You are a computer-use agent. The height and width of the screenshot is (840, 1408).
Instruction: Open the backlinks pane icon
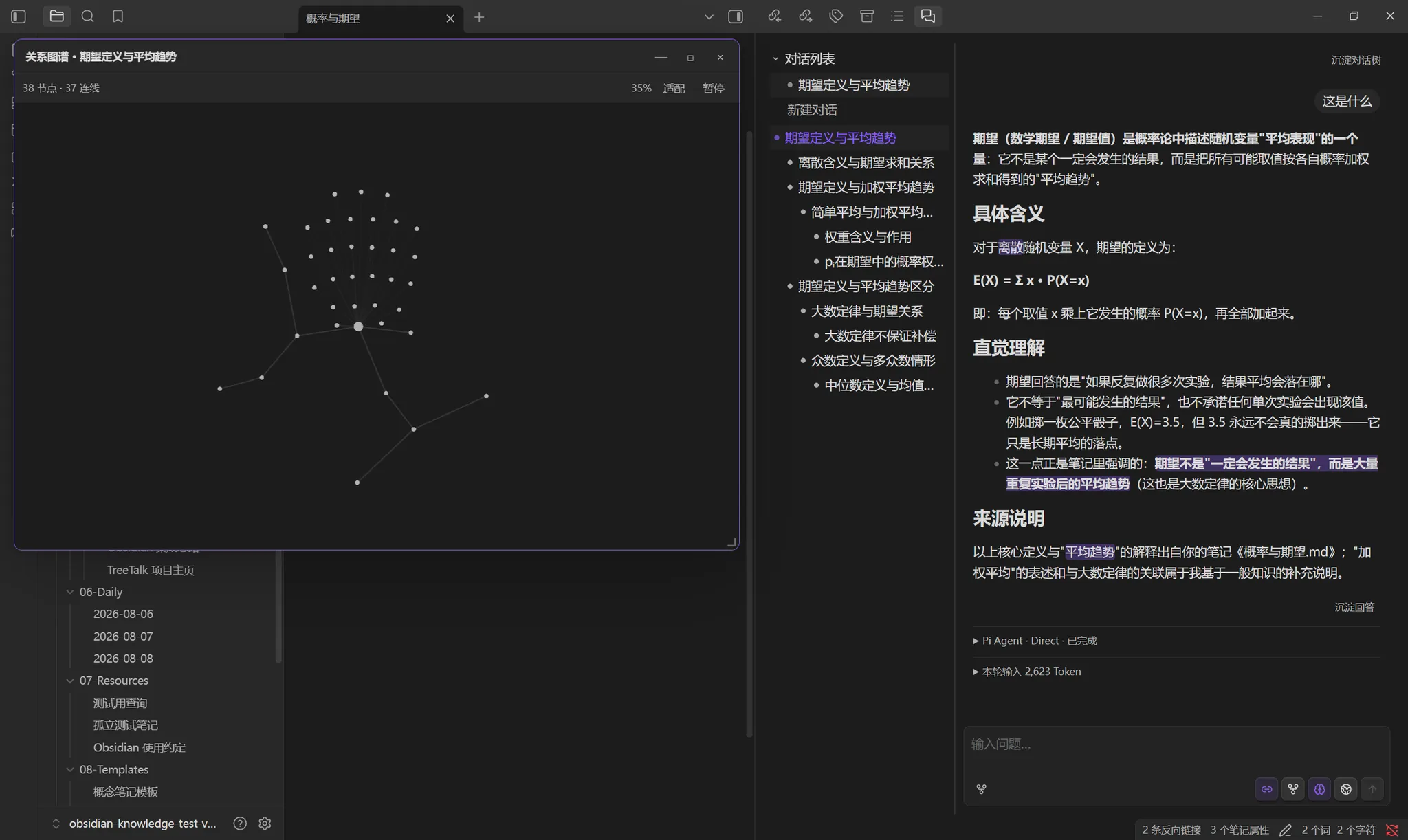[x=775, y=16]
